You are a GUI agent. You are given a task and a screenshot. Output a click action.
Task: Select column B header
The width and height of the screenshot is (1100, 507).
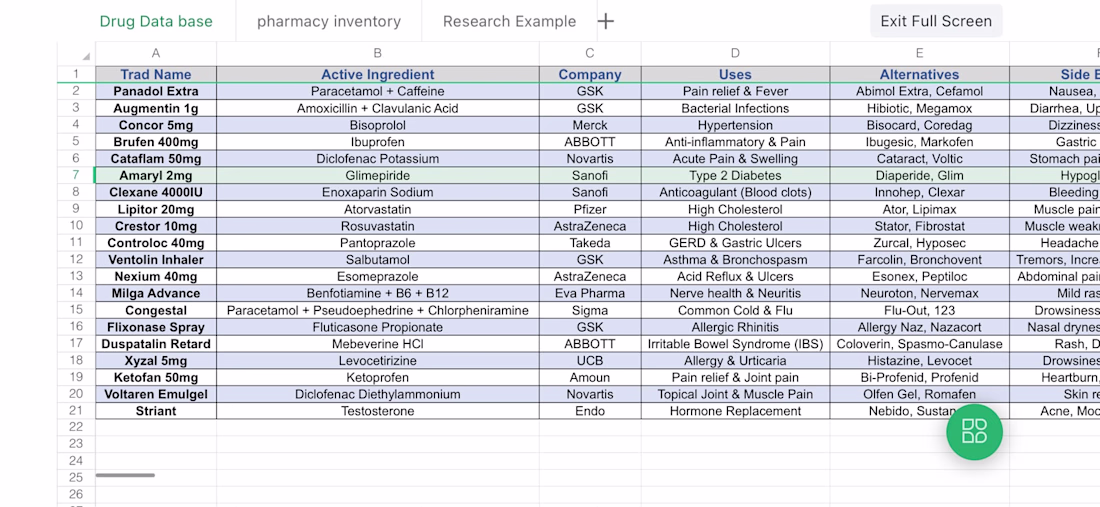click(377, 53)
